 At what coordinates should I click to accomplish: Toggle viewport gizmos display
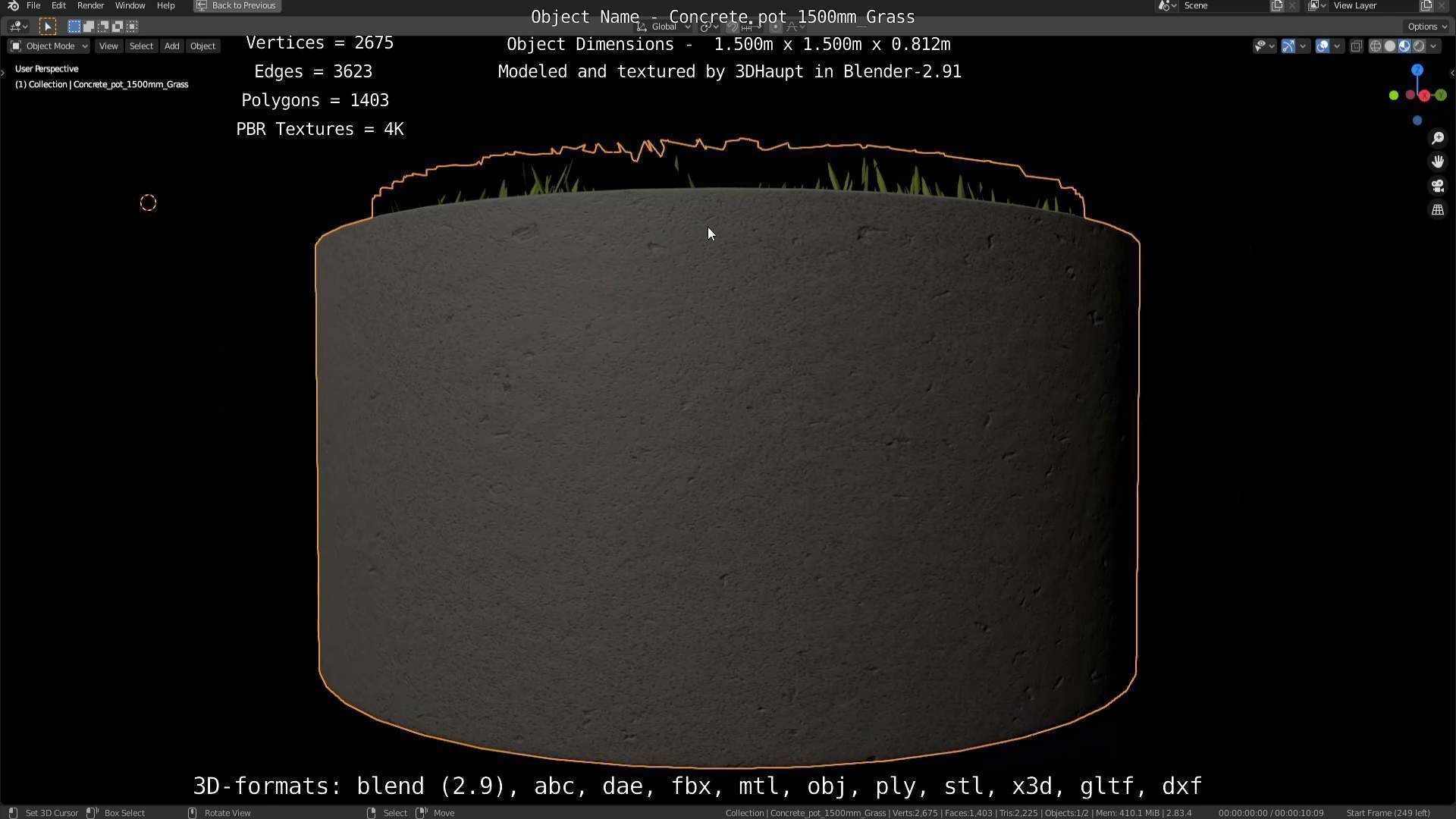[x=1288, y=46]
